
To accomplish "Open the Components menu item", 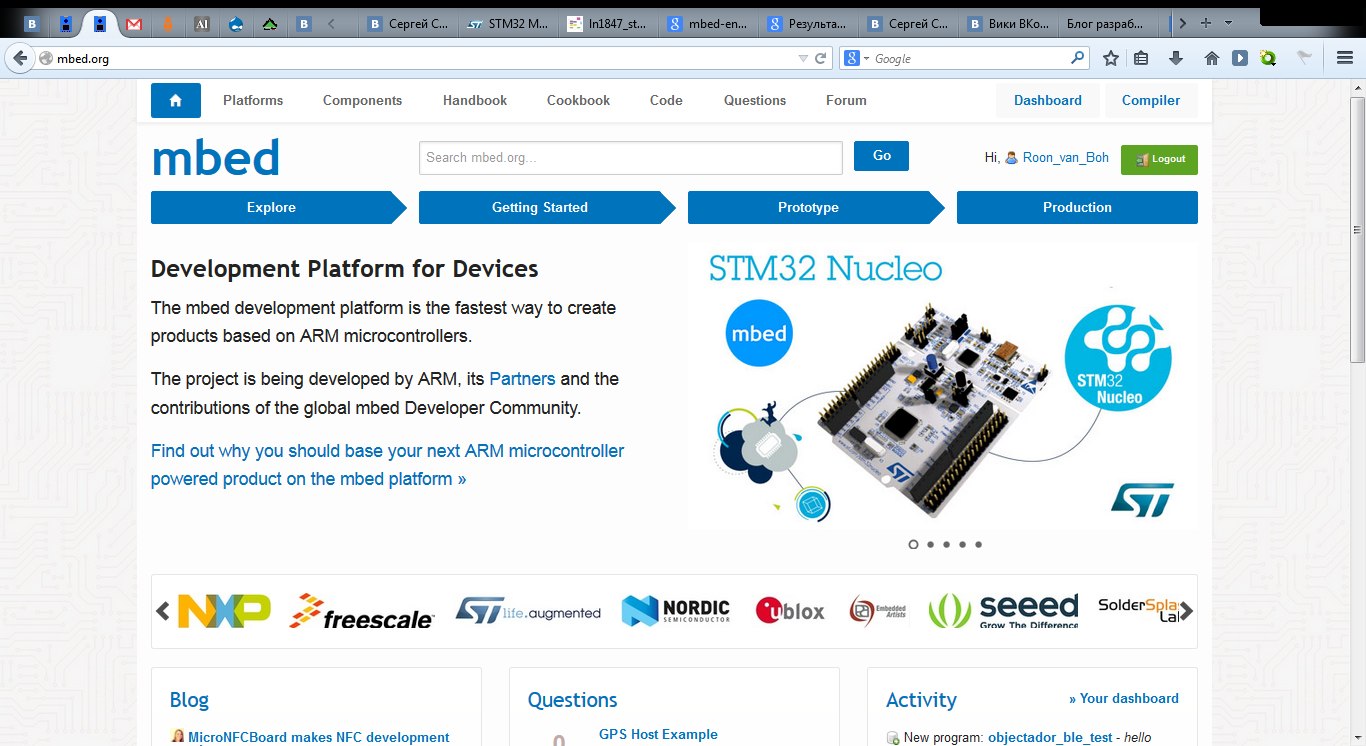I will pyautogui.click(x=362, y=100).
